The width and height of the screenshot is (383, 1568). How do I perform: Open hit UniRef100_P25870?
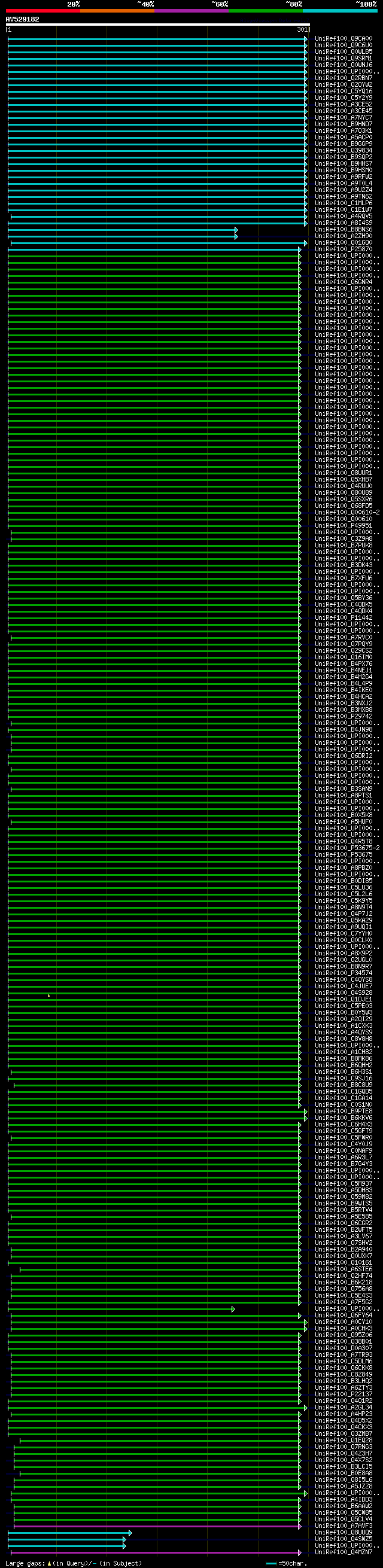tap(344, 249)
